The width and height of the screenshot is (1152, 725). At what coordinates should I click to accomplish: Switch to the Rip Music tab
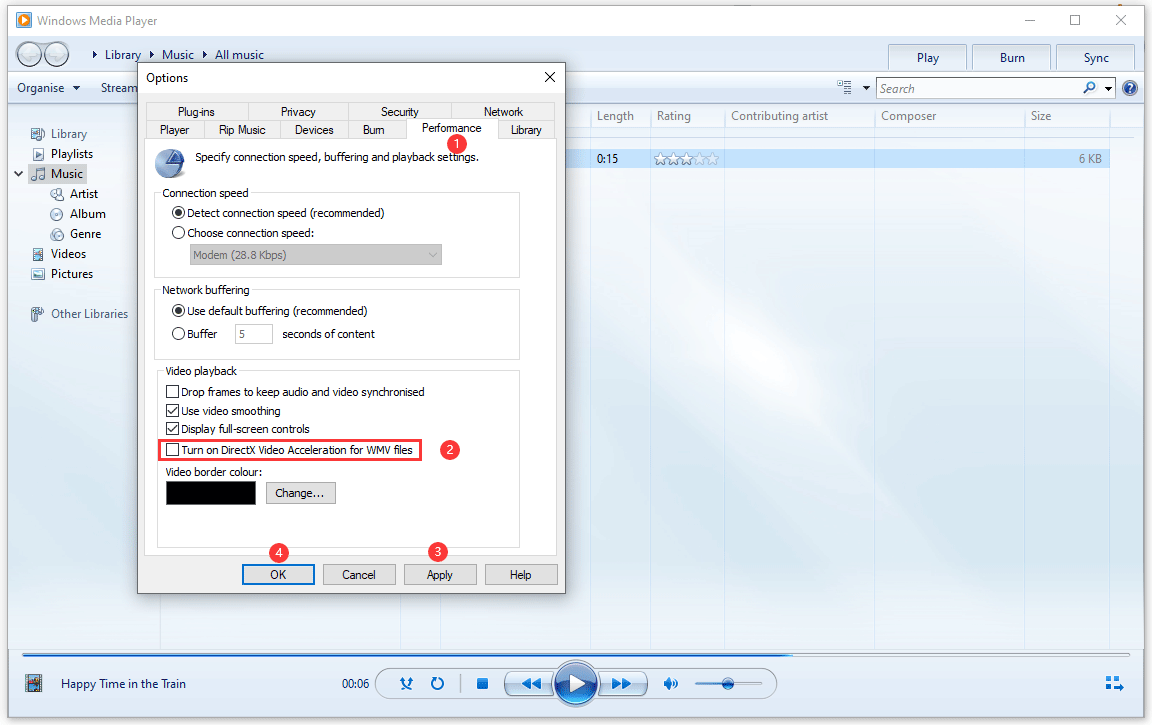pos(242,130)
